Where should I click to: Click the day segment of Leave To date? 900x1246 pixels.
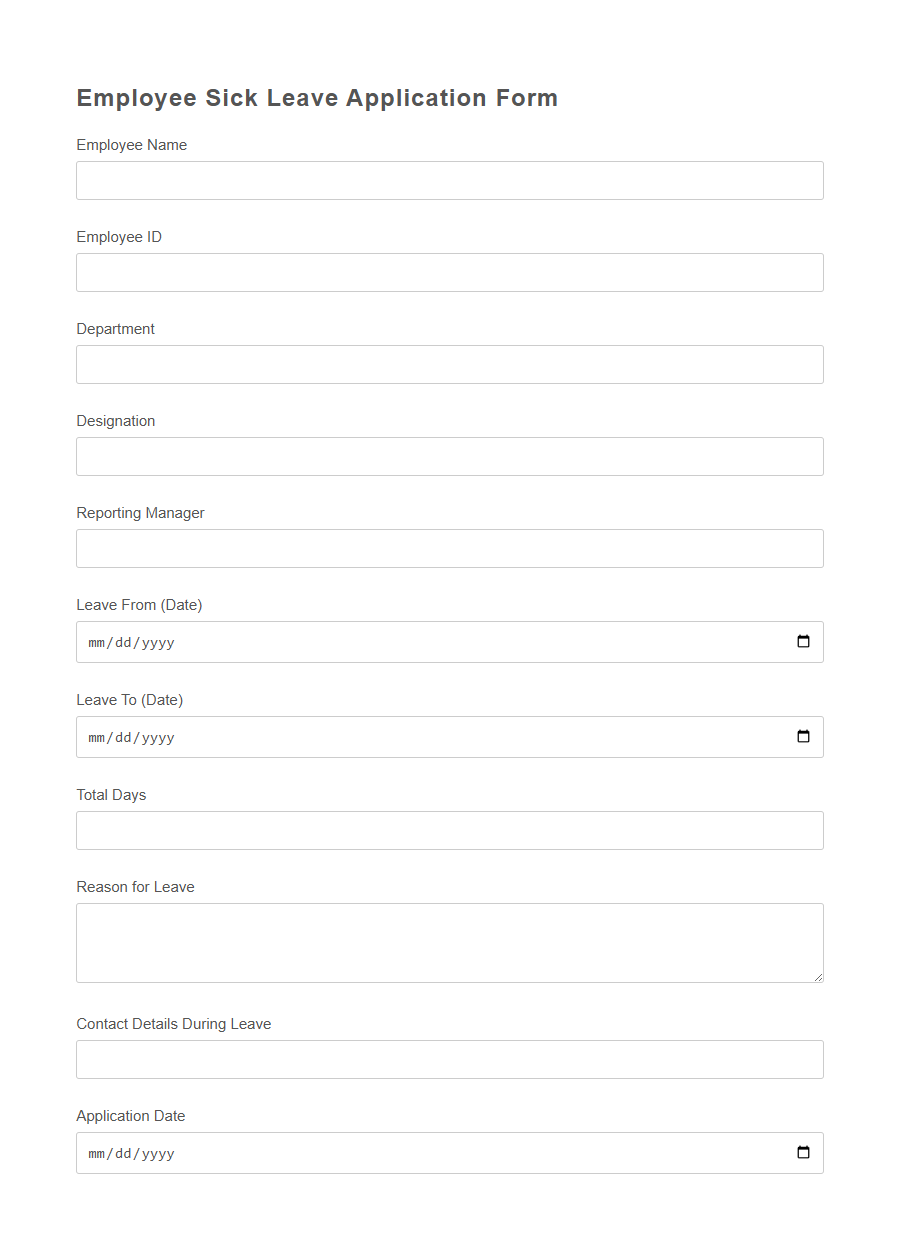(121, 737)
